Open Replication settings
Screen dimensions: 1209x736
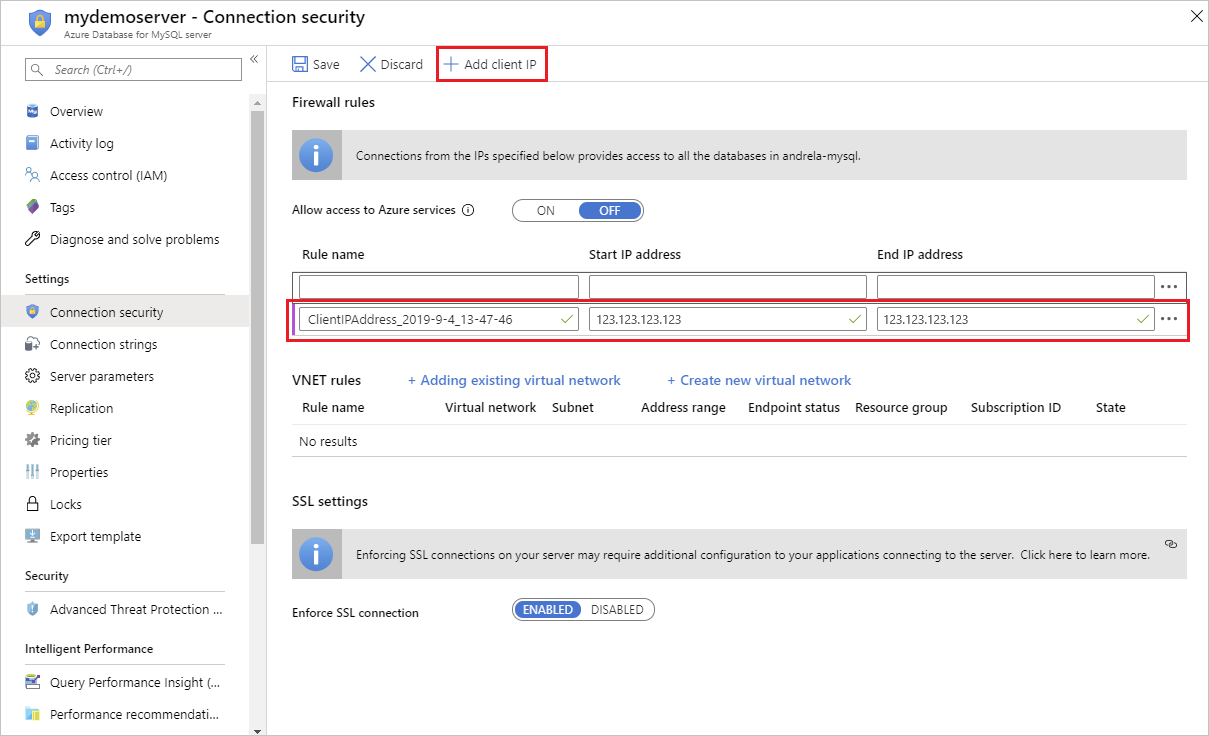(x=81, y=408)
